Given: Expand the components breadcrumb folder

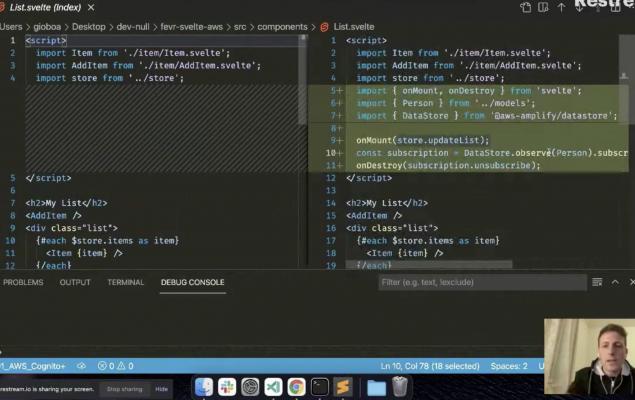Looking at the screenshot, I should point(282,27).
